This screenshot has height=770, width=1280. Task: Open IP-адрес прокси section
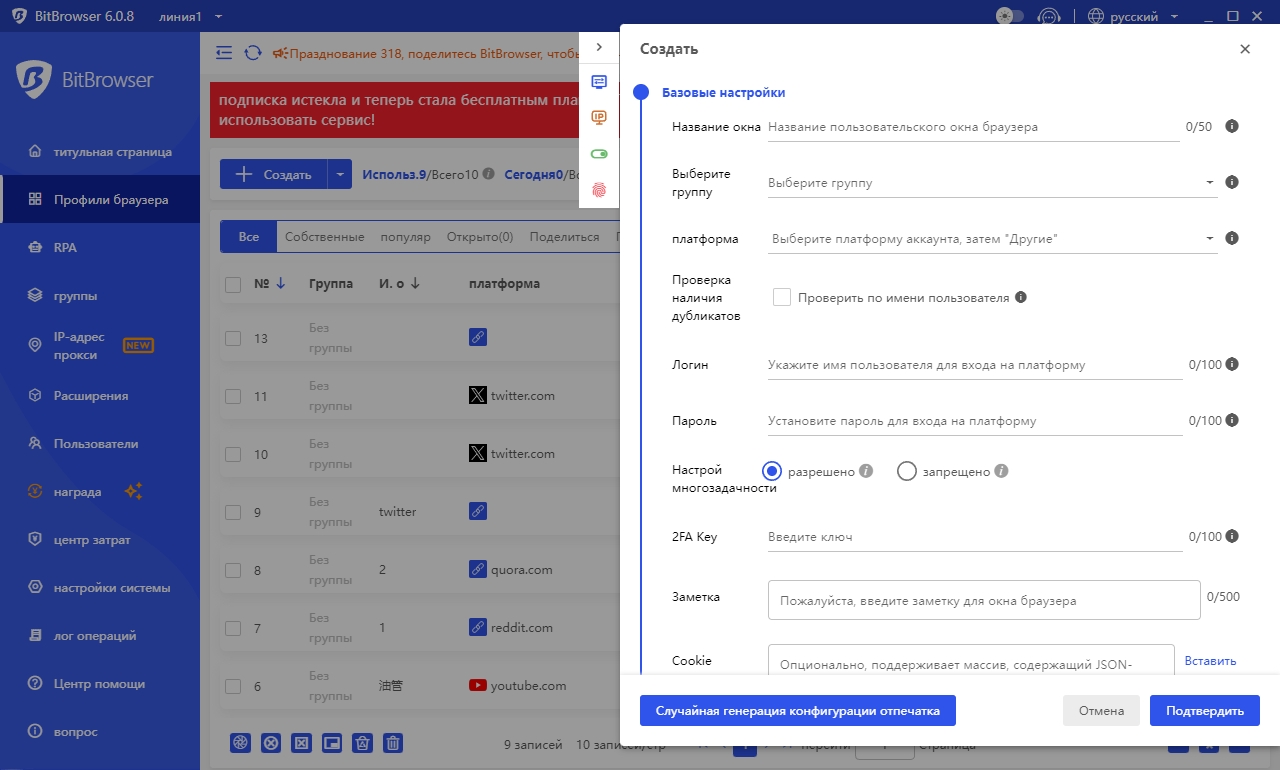click(x=100, y=346)
